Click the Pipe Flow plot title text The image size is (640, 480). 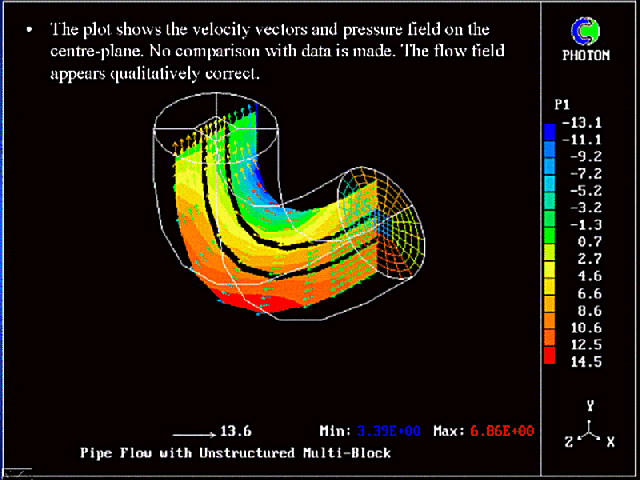[235, 453]
